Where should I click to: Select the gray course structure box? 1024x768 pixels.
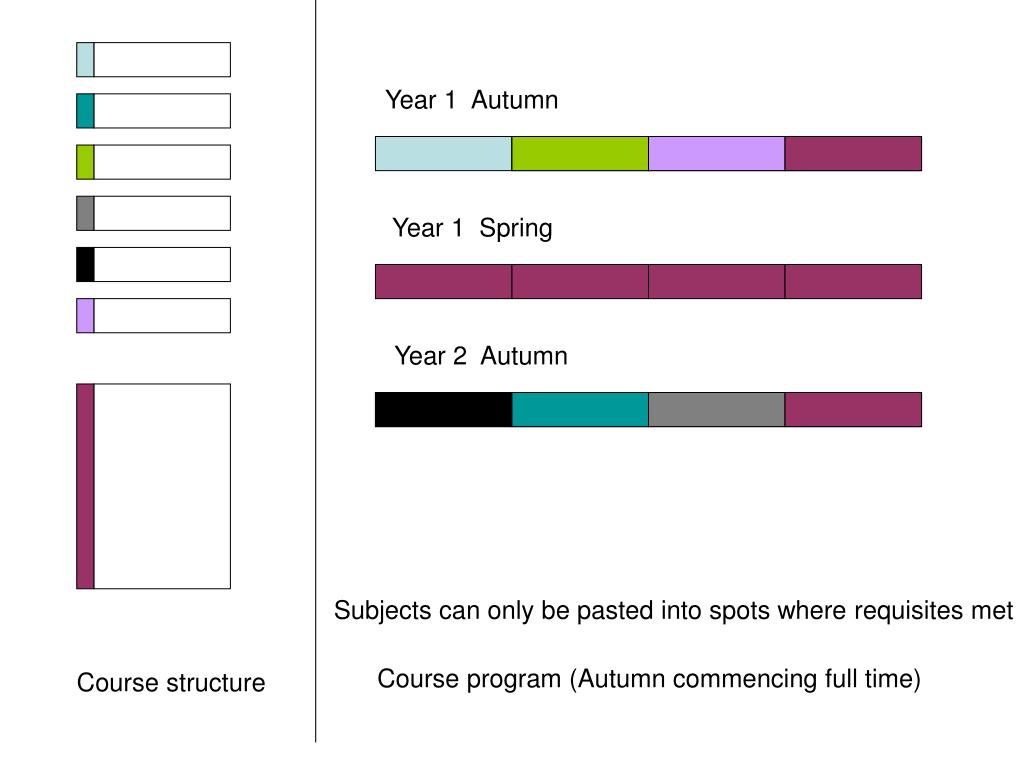153,213
